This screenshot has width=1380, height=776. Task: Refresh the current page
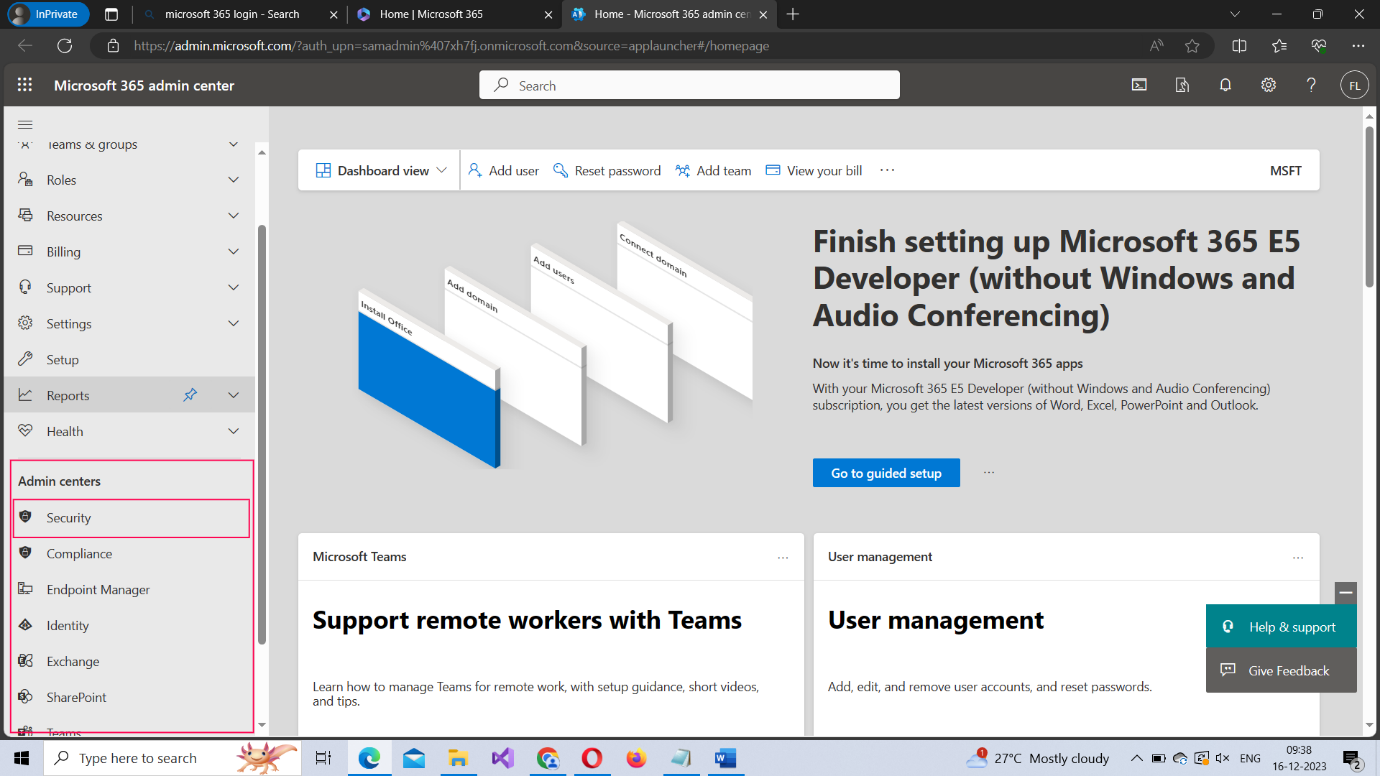(65, 46)
